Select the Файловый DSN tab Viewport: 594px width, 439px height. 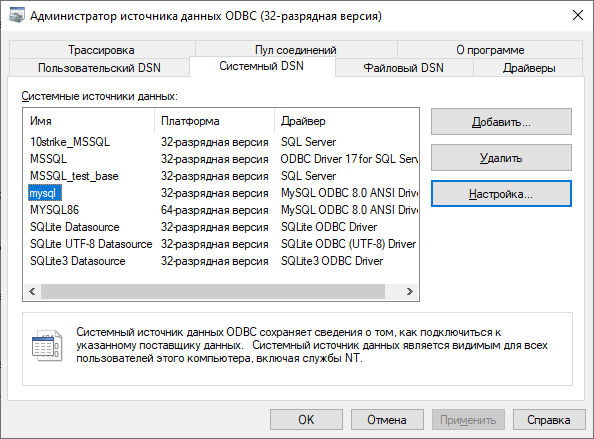click(403, 68)
